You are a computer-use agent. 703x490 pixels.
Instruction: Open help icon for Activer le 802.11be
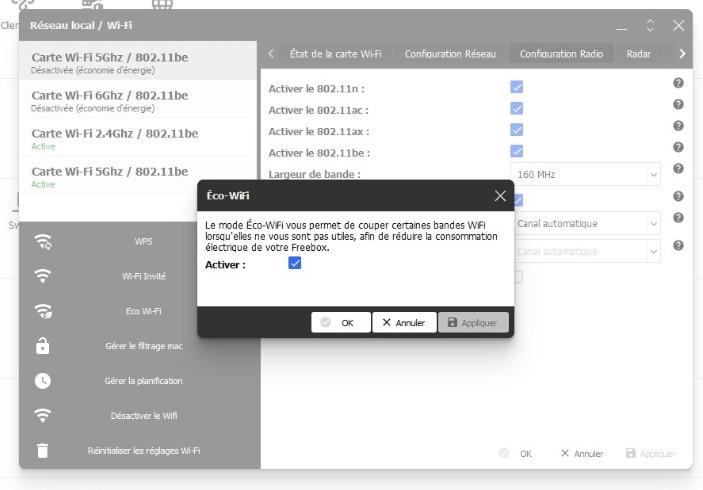click(x=678, y=147)
